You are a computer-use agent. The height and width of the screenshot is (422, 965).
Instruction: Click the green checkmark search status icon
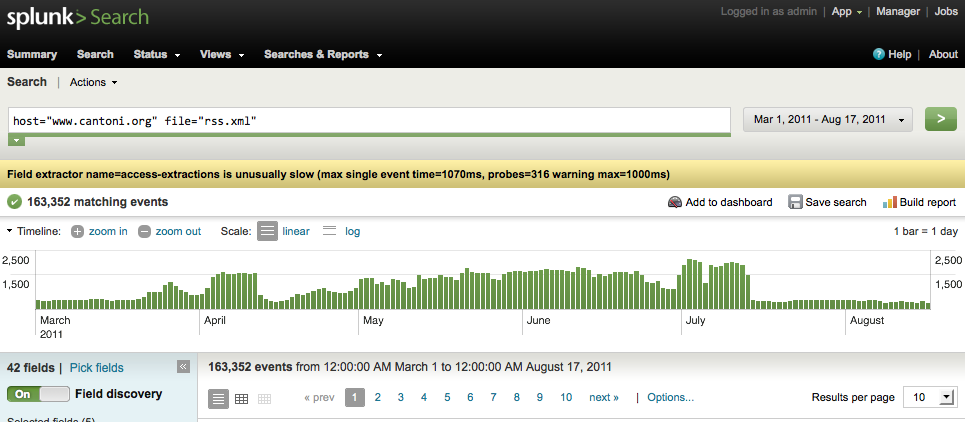pos(15,202)
